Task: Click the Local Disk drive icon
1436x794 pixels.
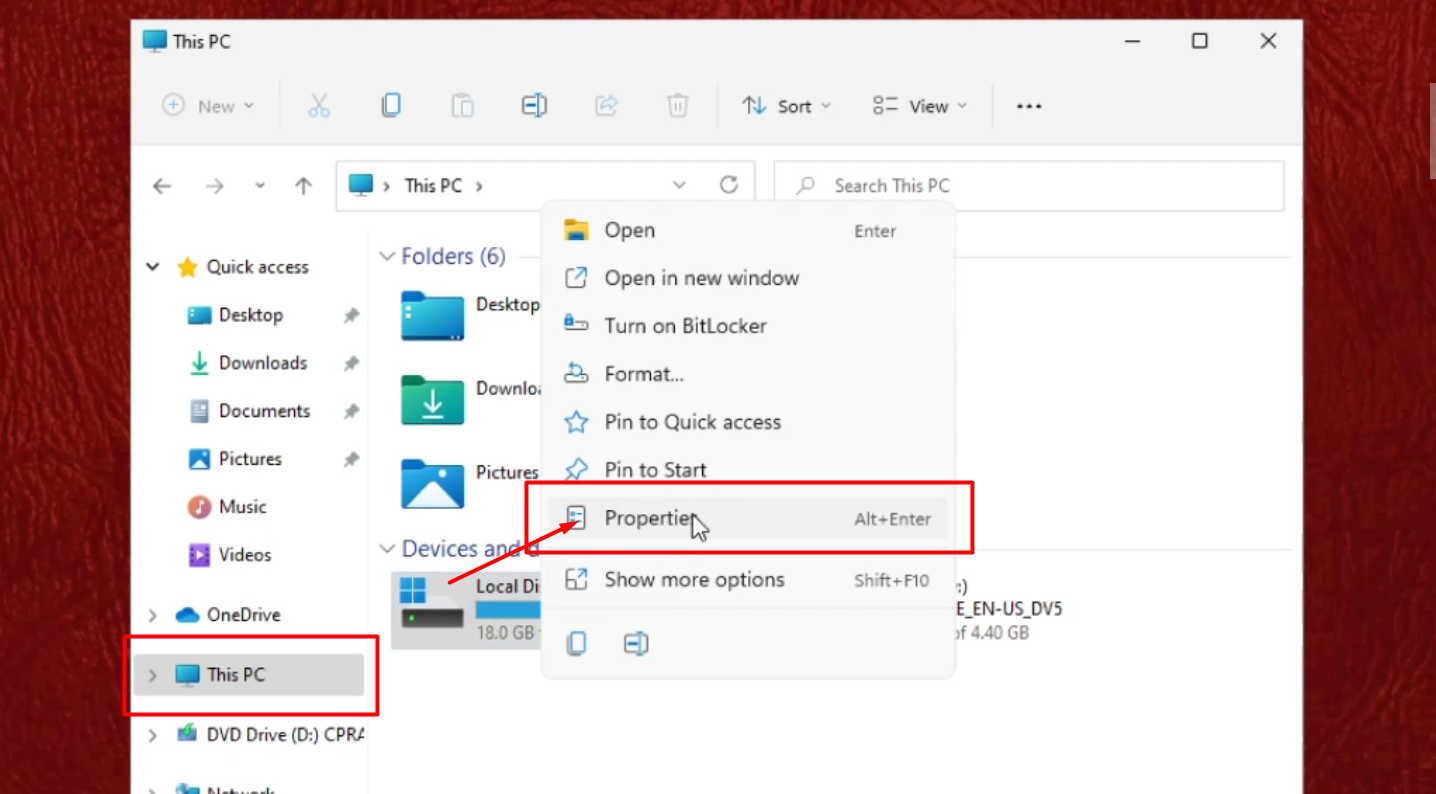Action: pyautogui.click(x=432, y=602)
